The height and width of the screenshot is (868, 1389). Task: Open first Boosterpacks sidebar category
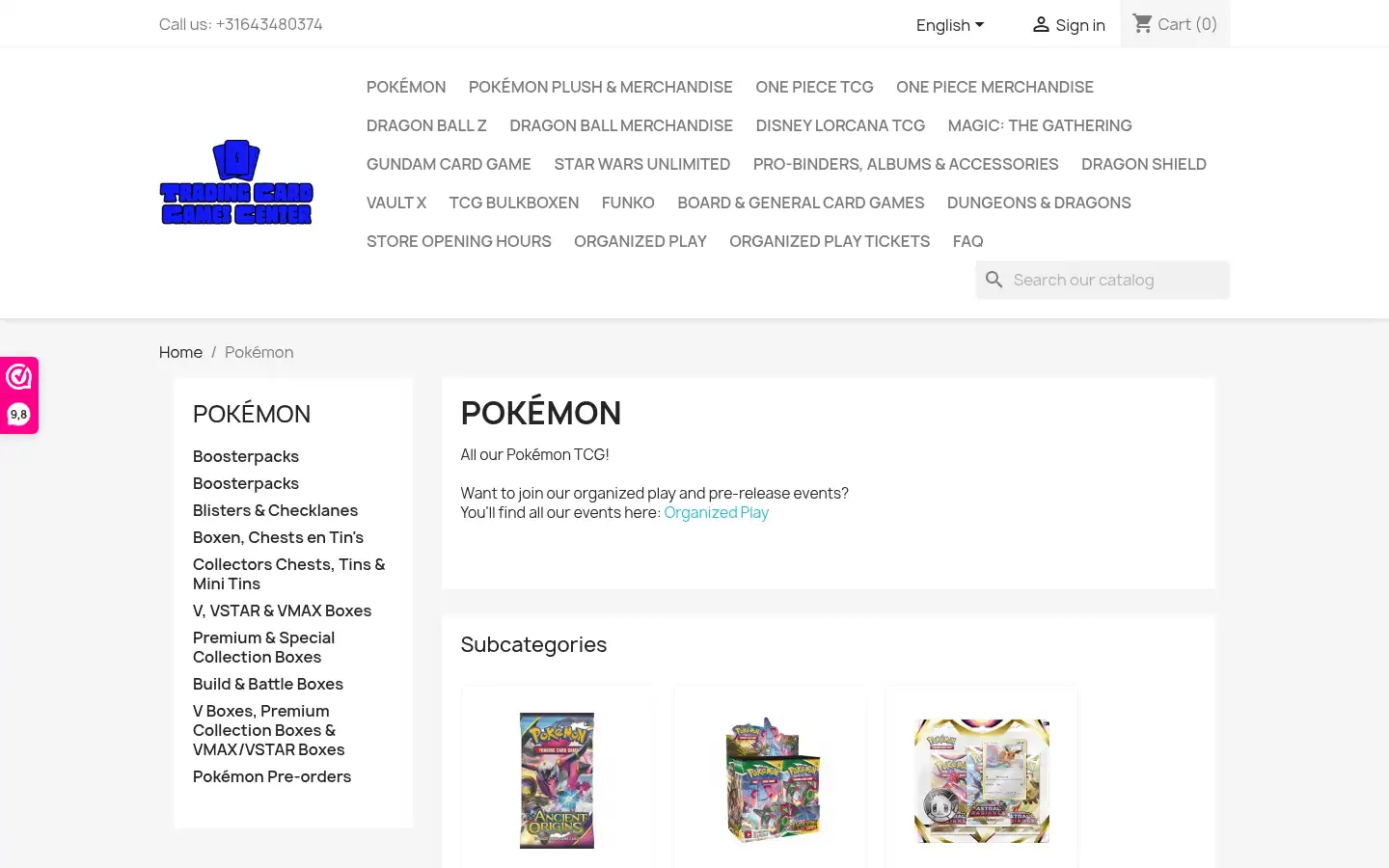coord(246,456)
